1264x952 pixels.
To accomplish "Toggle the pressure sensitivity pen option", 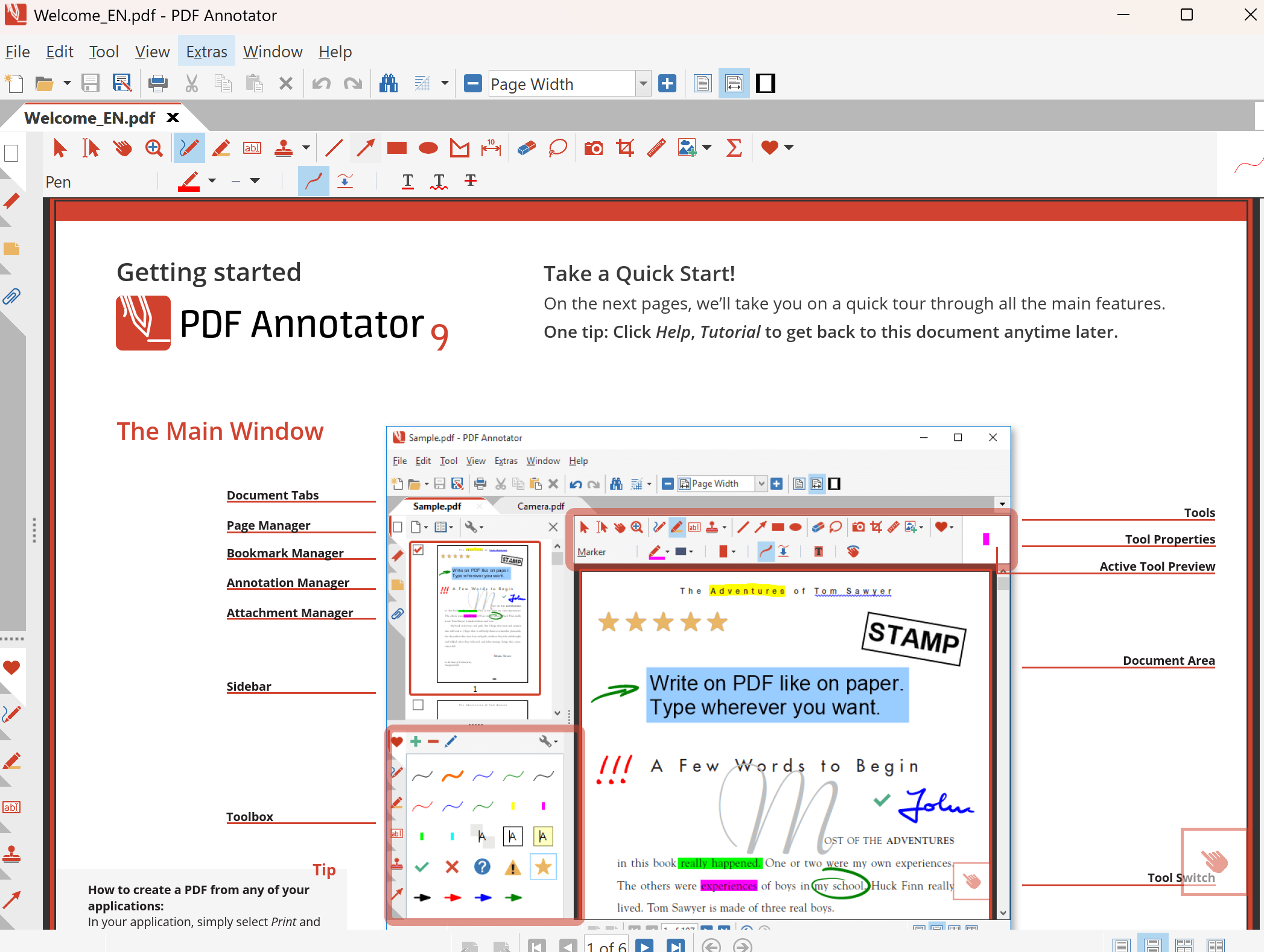I will [x=345, y=181].
